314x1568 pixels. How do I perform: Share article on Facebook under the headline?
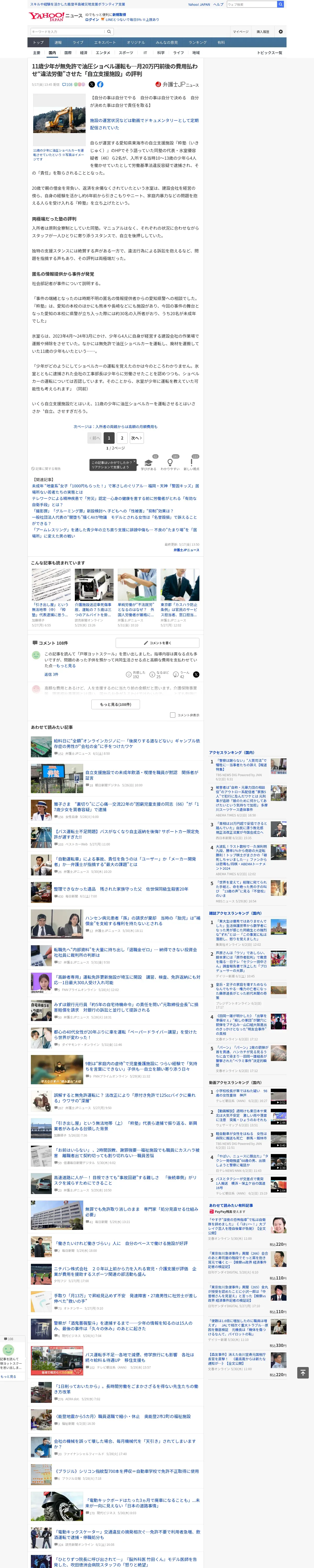pyautogui.click(x=100, y=85)
